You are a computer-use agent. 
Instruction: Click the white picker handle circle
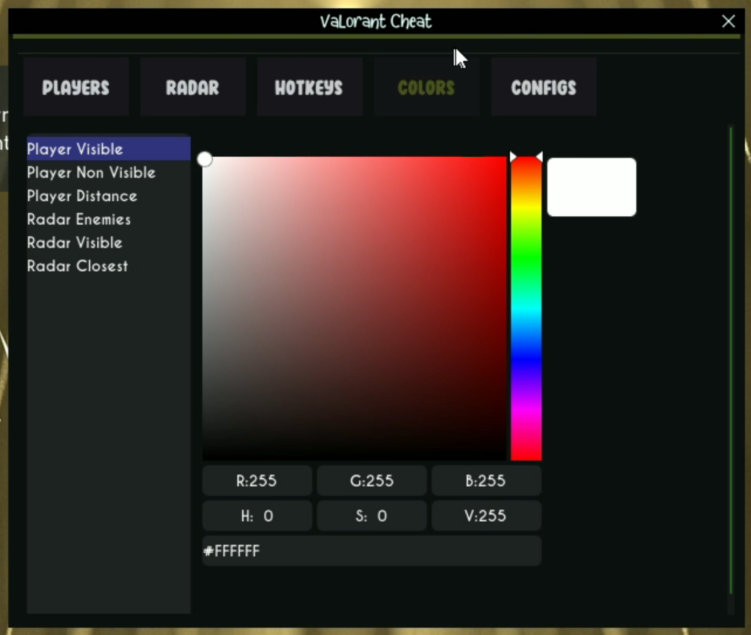click(x=205, y=159)
